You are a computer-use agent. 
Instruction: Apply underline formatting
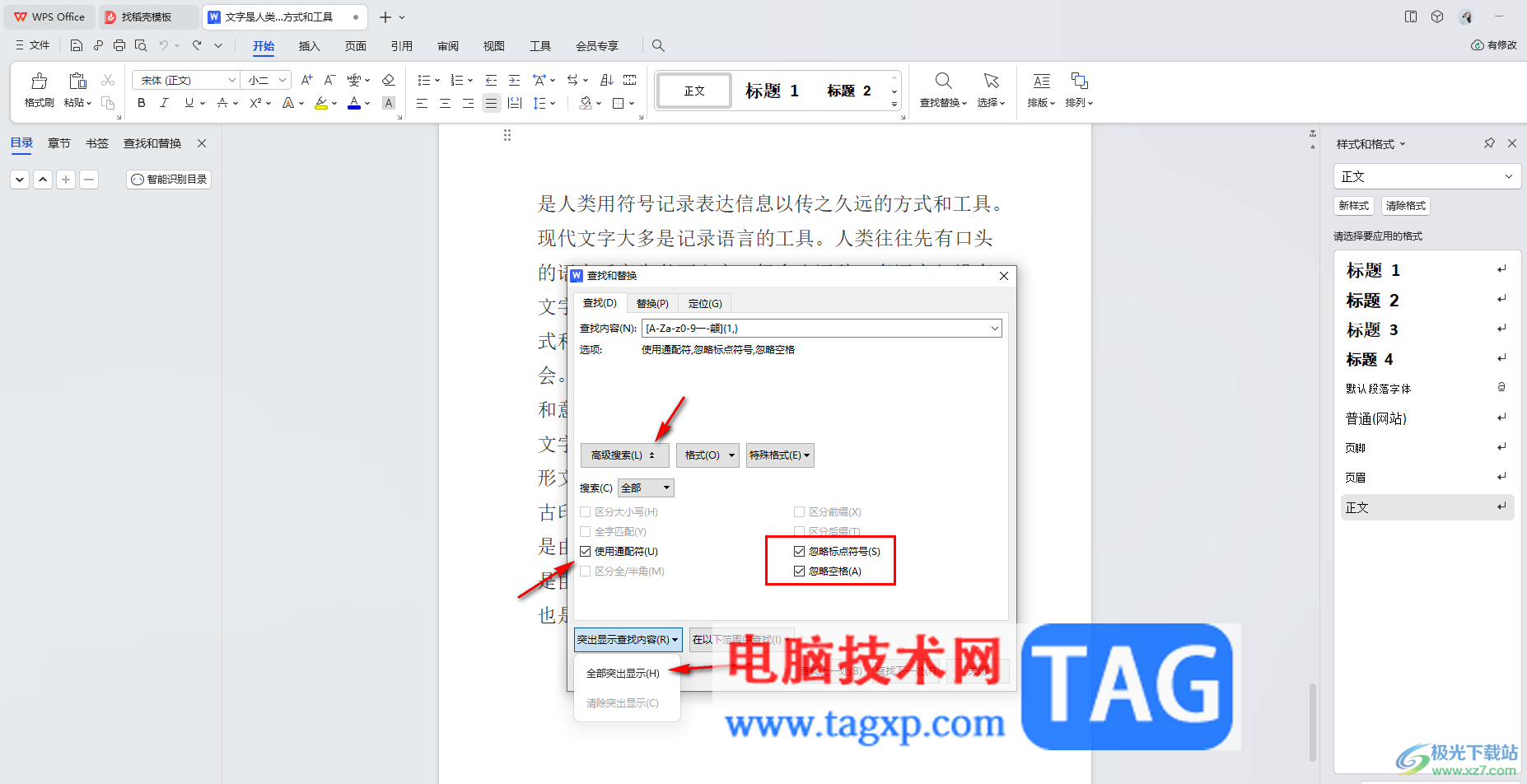[x=189, y=103]
